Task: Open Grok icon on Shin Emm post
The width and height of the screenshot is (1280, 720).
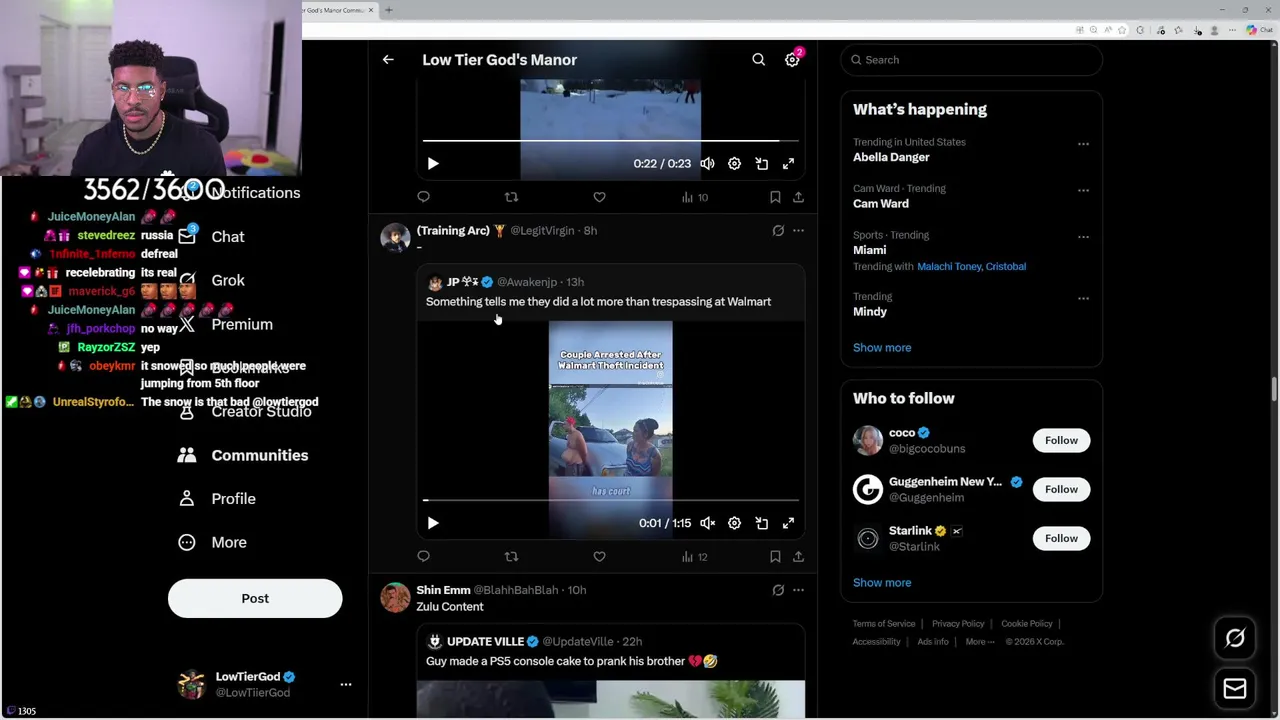Action: (778, 591)
